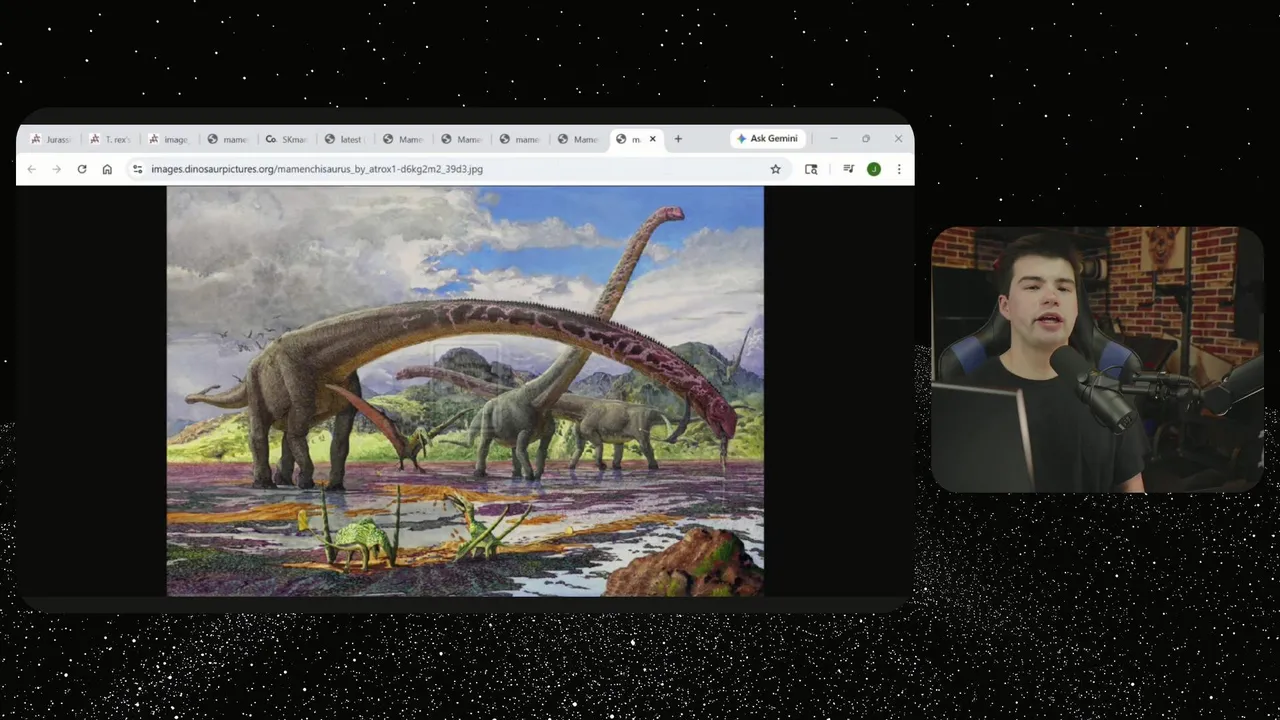1280x720 pixels.
Task: Open the Chrome three-dot menu
Action: (899, 169)
